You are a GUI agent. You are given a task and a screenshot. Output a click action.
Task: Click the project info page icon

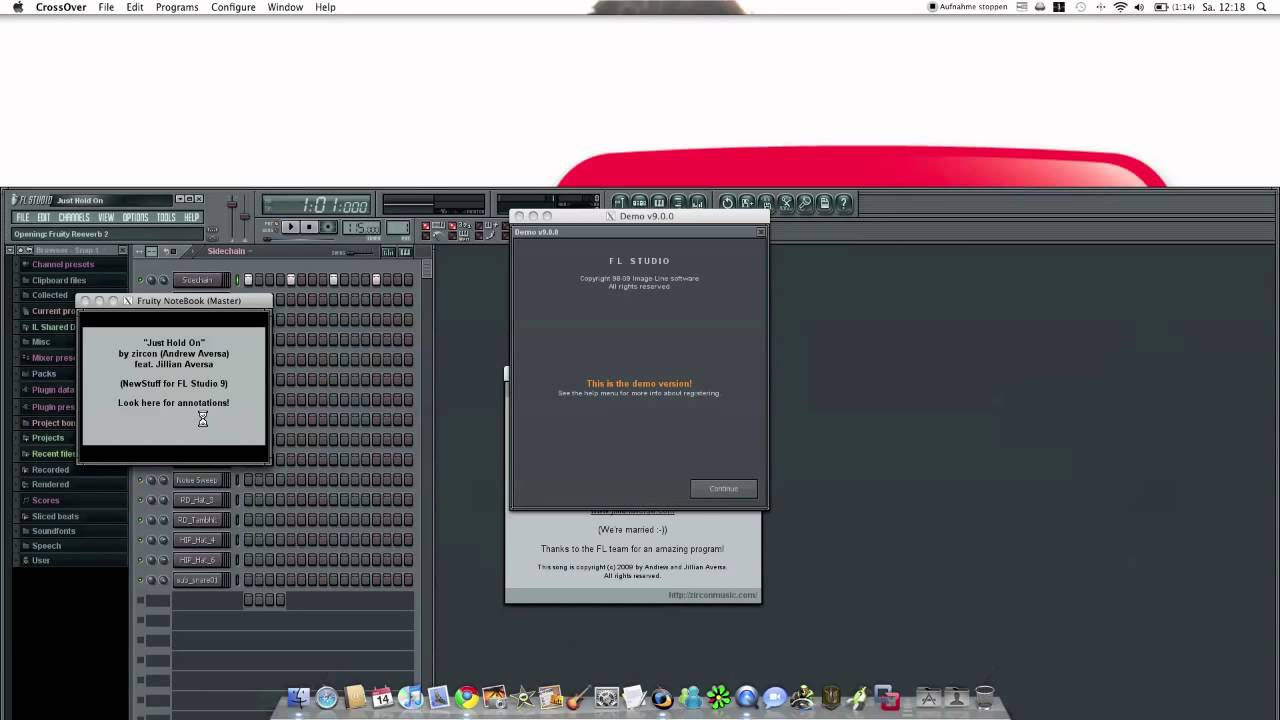click(824, 203)
